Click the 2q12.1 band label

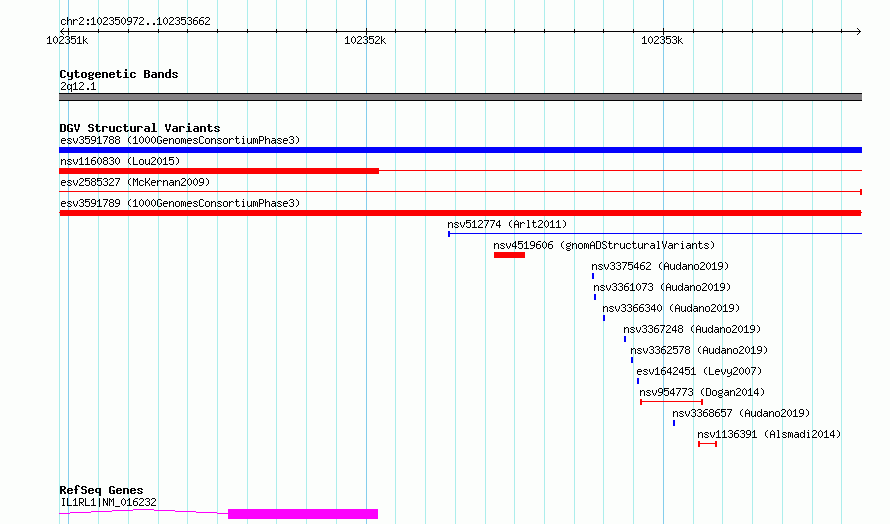pos(78,86)
